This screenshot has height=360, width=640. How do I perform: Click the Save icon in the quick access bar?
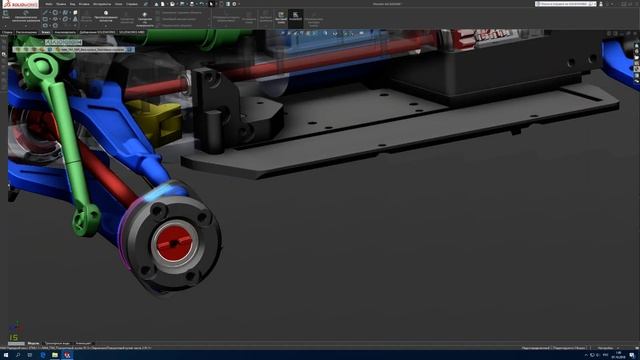[x=182, y=4]
